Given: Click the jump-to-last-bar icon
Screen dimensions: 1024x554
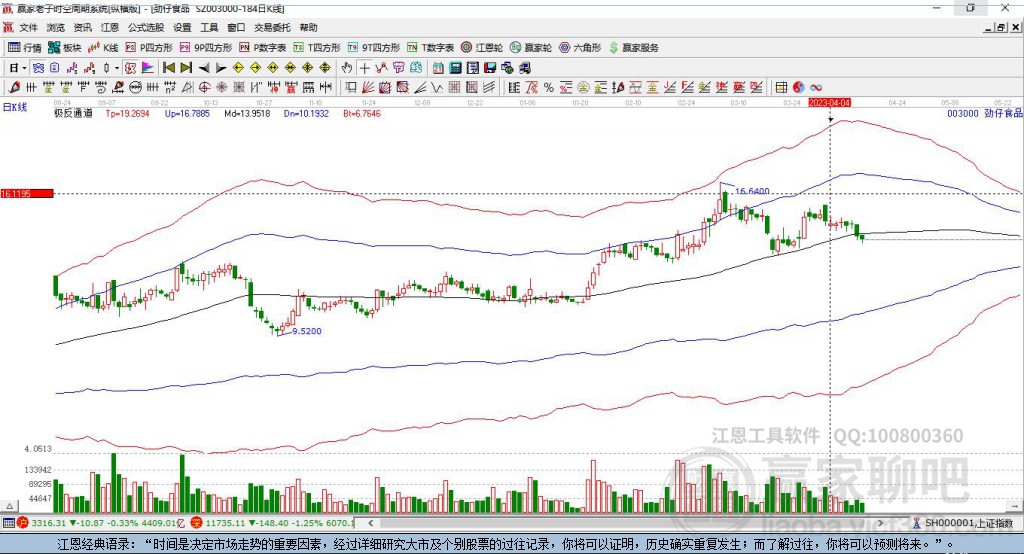Looking at the screenshot, I should click(x=186, y=67).
